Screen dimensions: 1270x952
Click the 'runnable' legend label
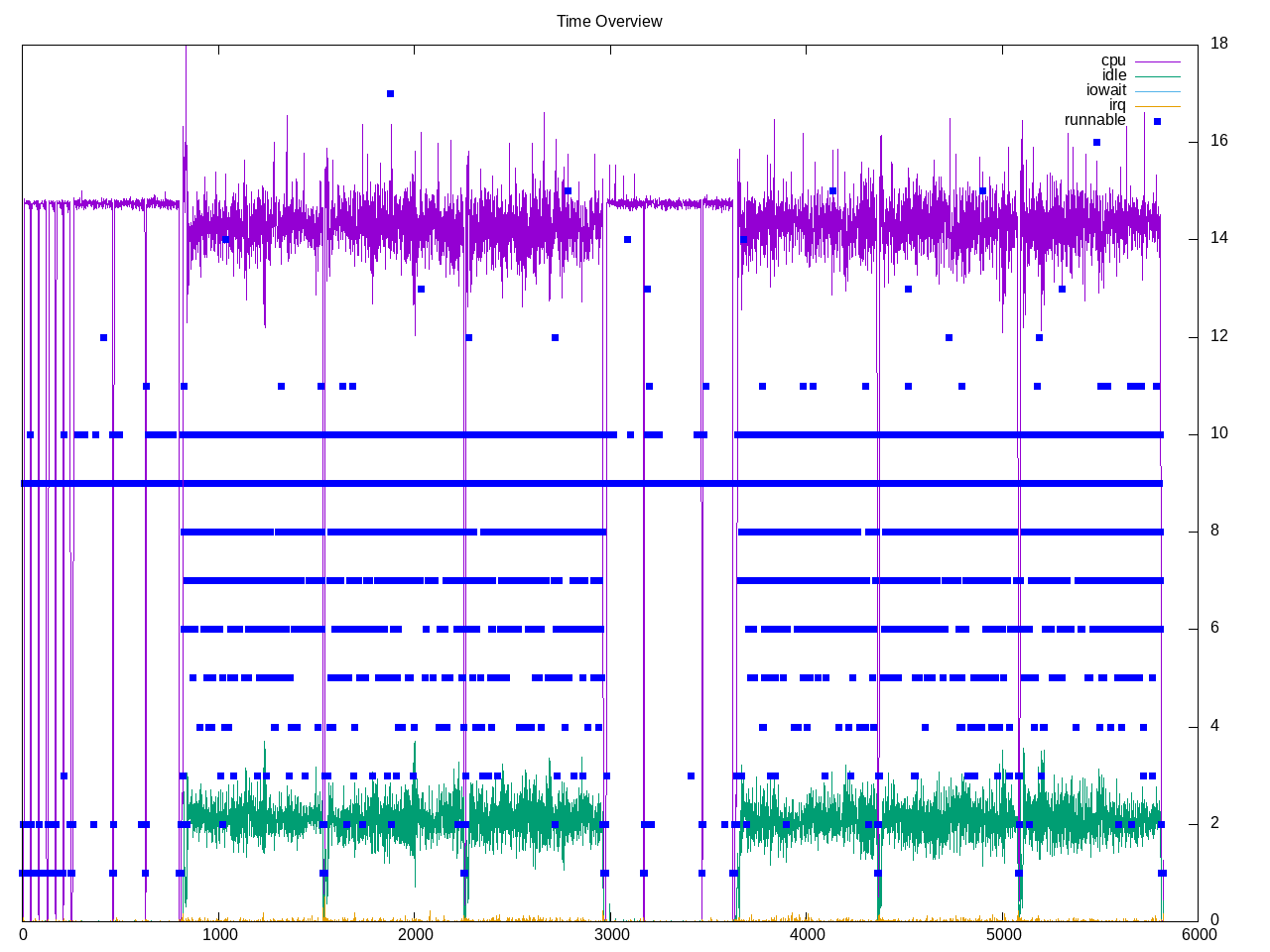point(1095,120)
